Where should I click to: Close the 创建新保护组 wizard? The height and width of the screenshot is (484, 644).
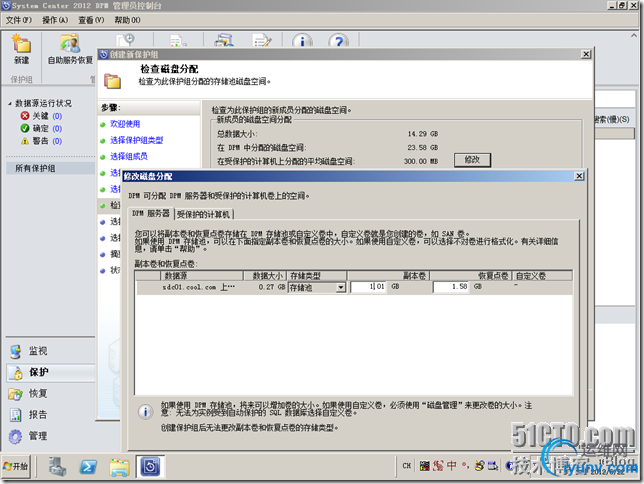[586, 54]
